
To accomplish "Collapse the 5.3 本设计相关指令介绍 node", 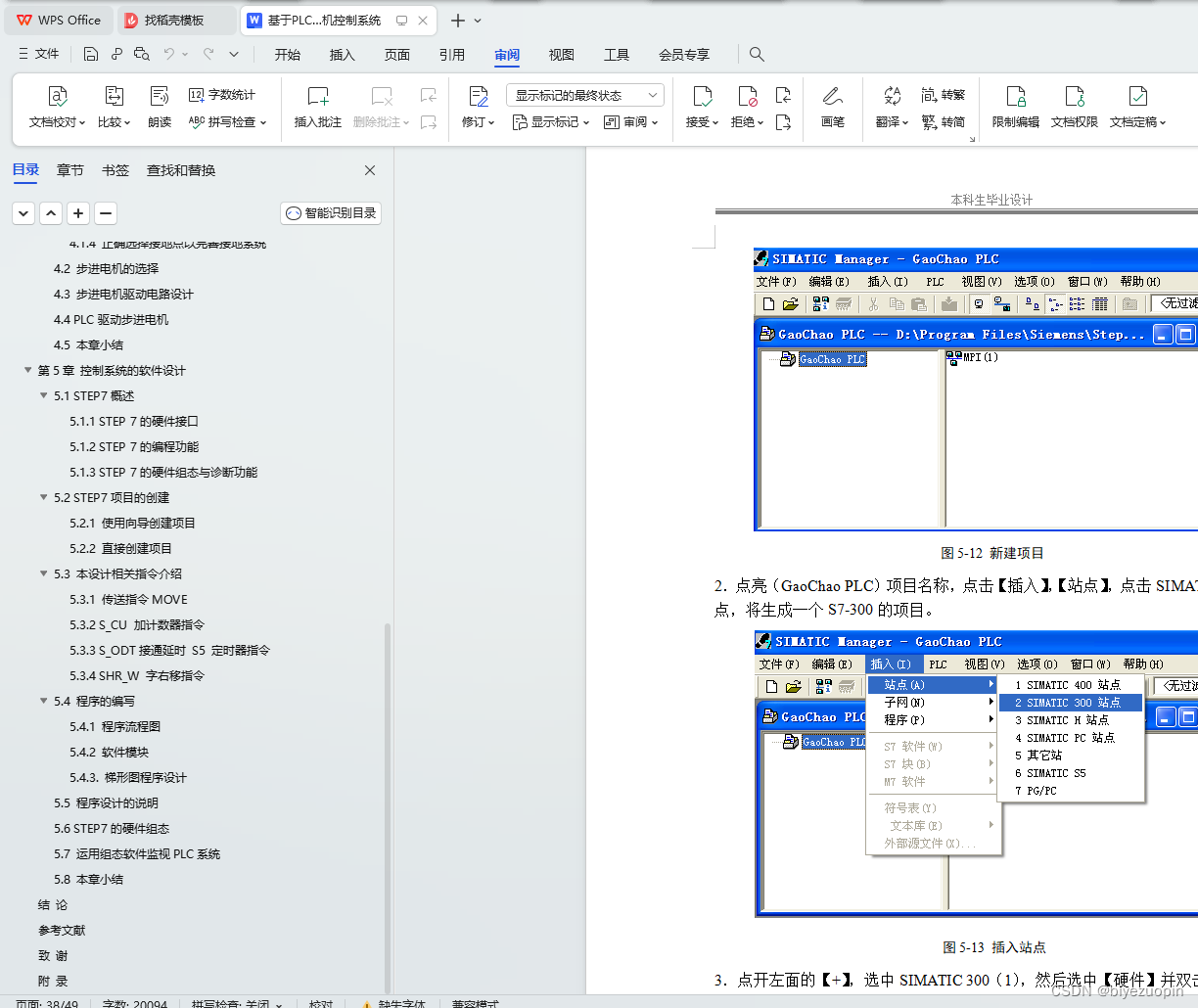I will (43, 573).
